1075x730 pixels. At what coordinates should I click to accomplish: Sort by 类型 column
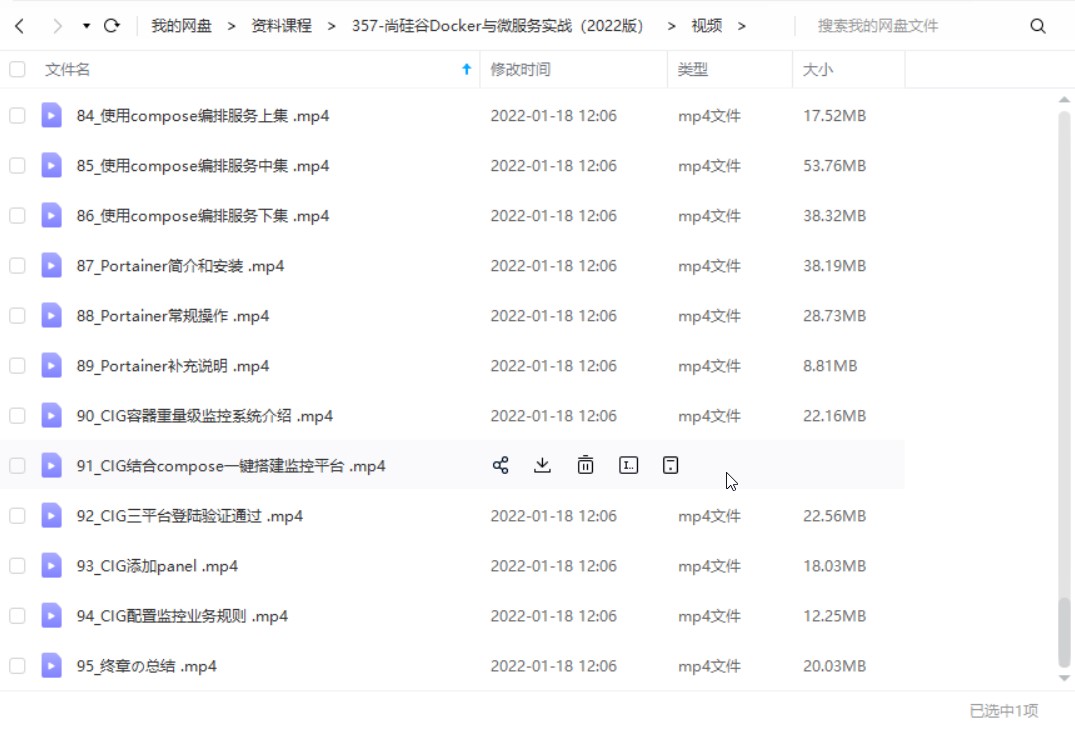tap(692, 69)
